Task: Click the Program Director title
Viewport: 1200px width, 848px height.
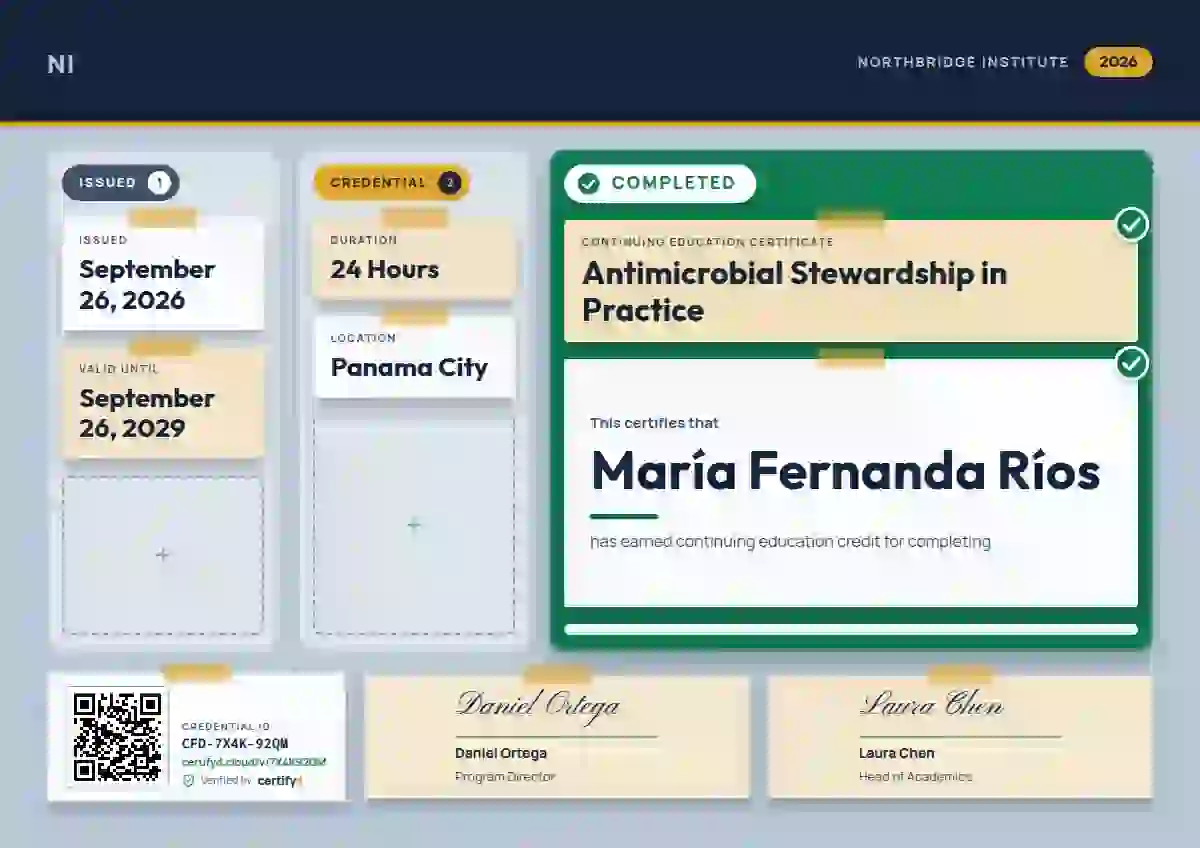Action: coord(505,776)
